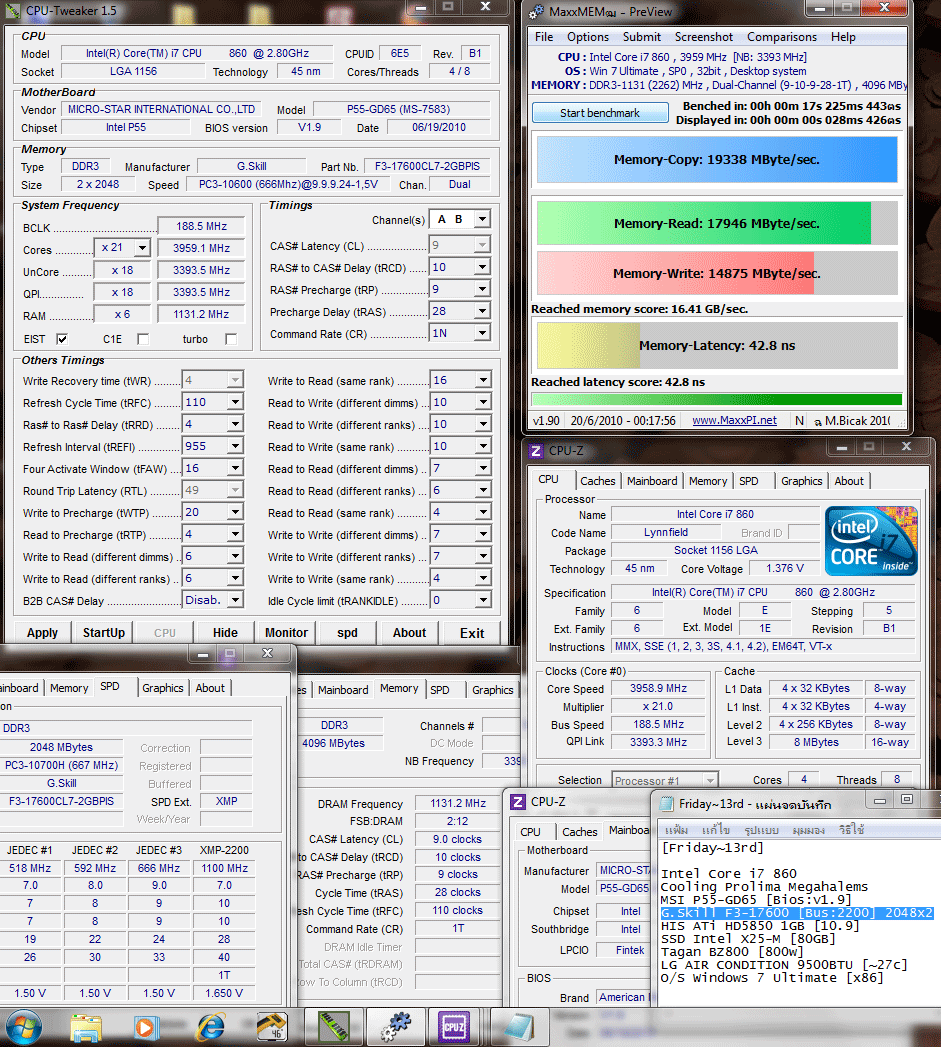This screenshot has width=941, height=1047.
Task: Click the lower CPU-Z window title icon
Action: (518, 801)
